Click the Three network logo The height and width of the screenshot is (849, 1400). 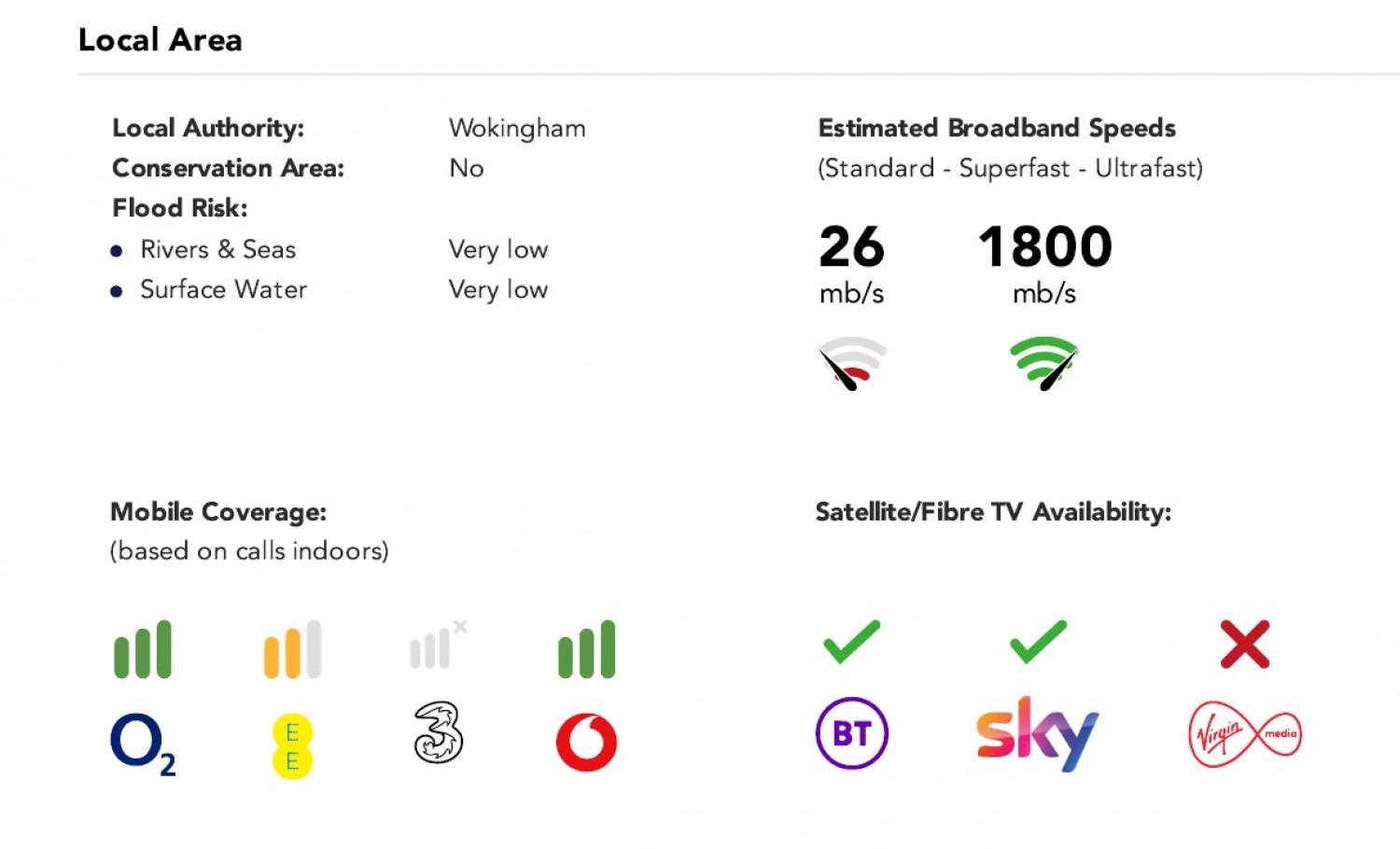438,733
